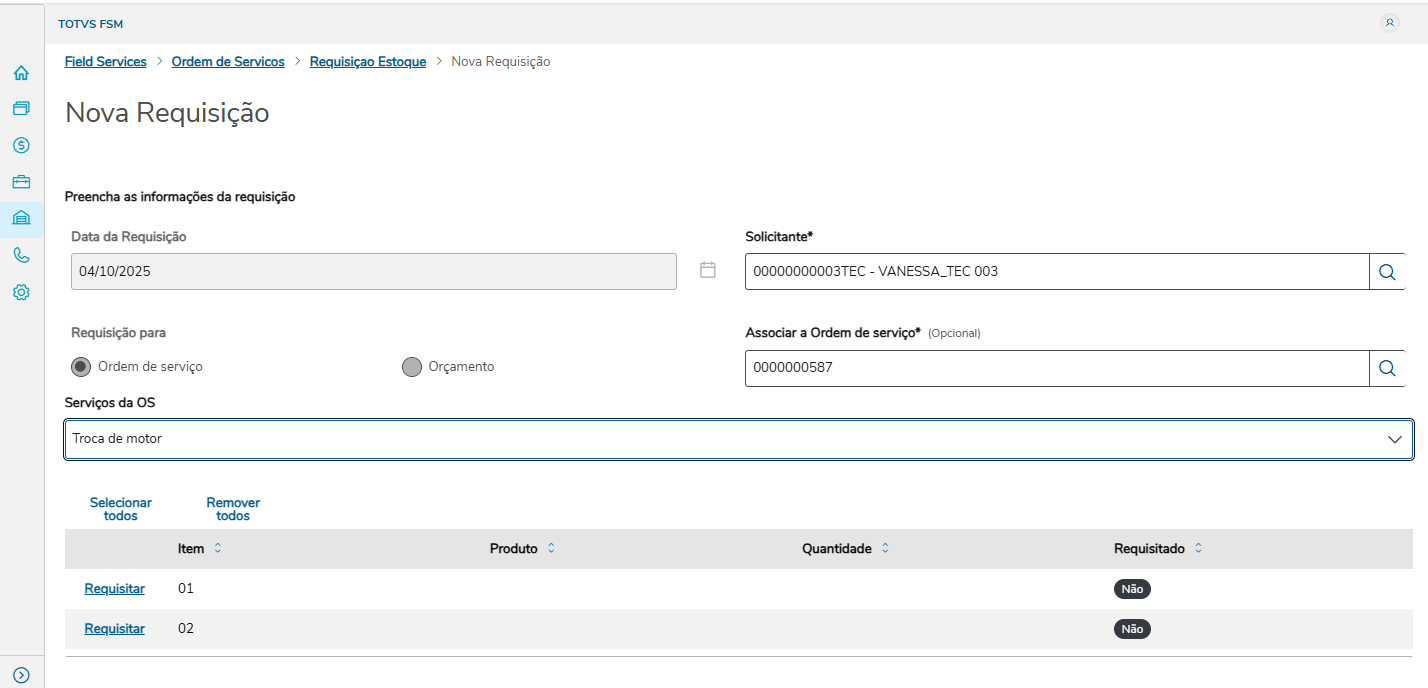Select the warehouse stock sidebar icon
The height and width of the screenshot is (688, 1428).
tap(21, 218)
